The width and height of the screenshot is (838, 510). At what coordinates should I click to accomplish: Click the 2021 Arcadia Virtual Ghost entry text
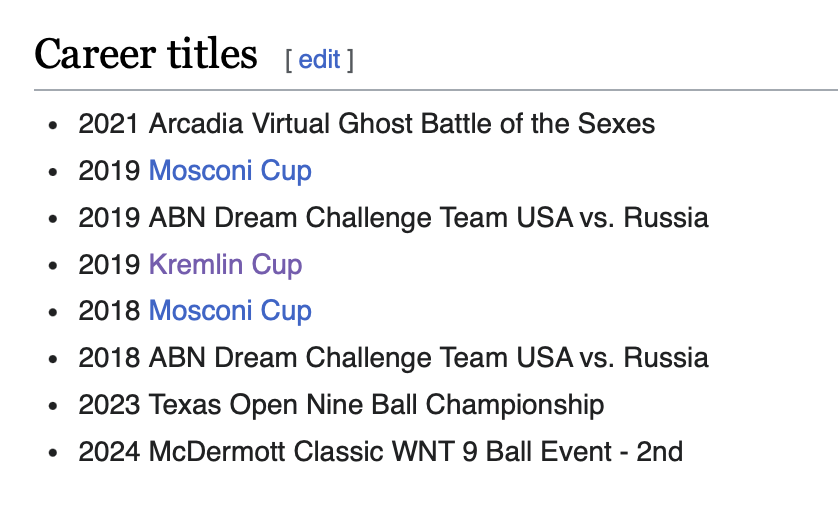(x=367, y=124)
